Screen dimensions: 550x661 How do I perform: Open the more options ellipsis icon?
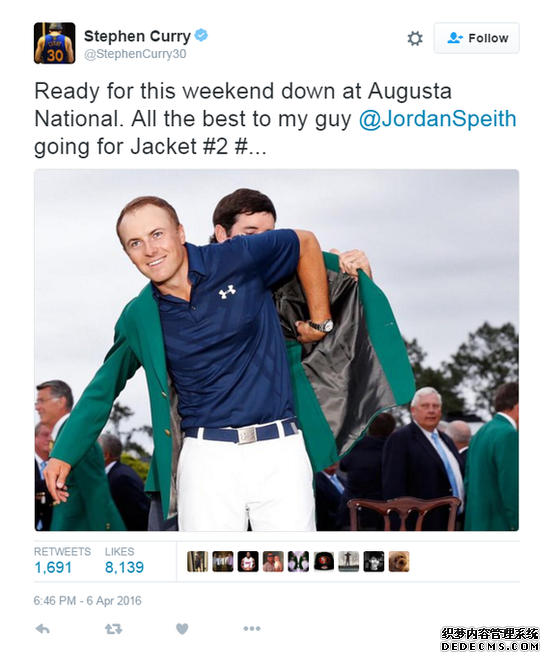tap(252, 629)
